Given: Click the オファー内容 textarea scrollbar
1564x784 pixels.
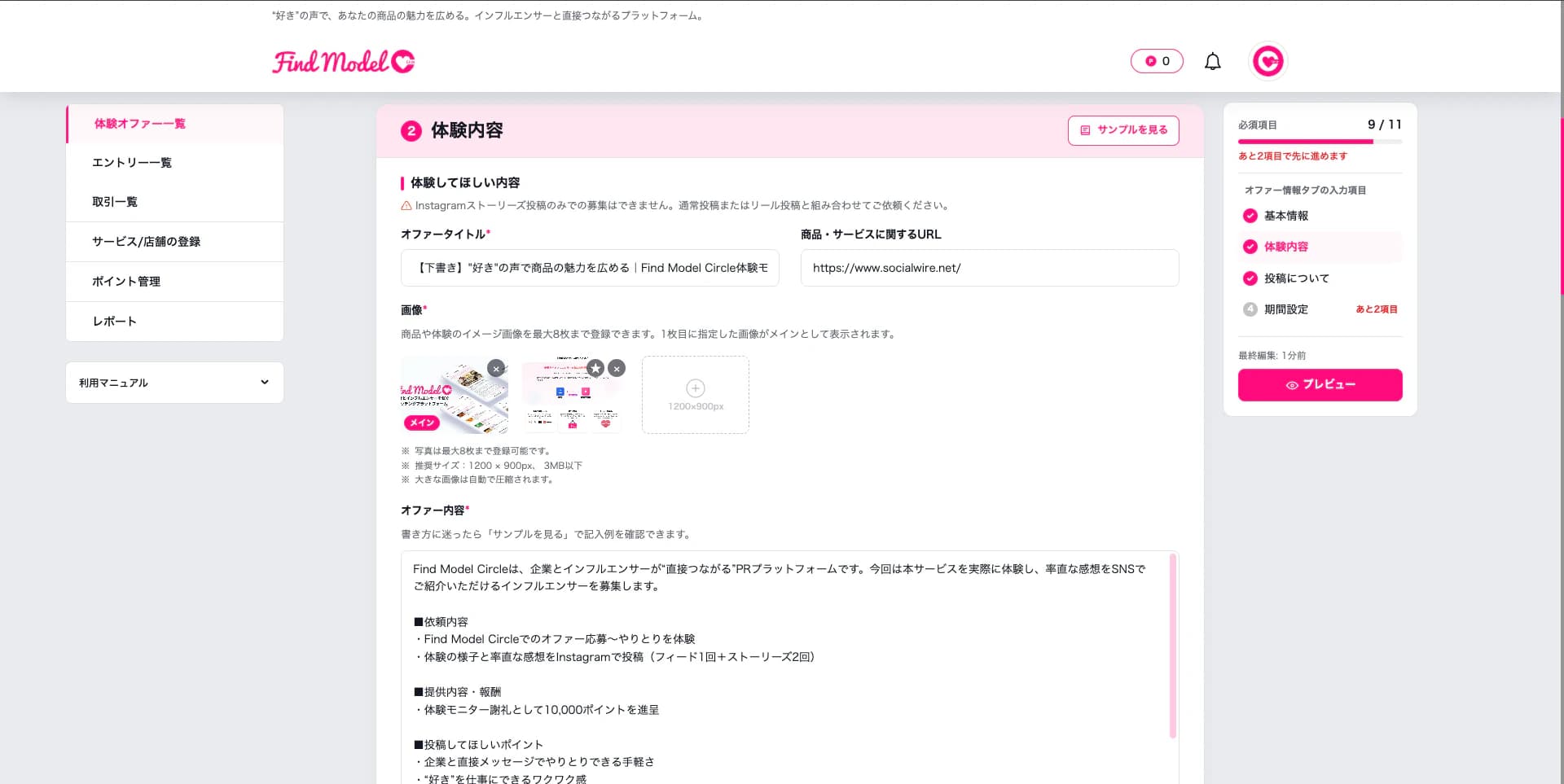Looking at the screenshot, I should [1173, 646].
